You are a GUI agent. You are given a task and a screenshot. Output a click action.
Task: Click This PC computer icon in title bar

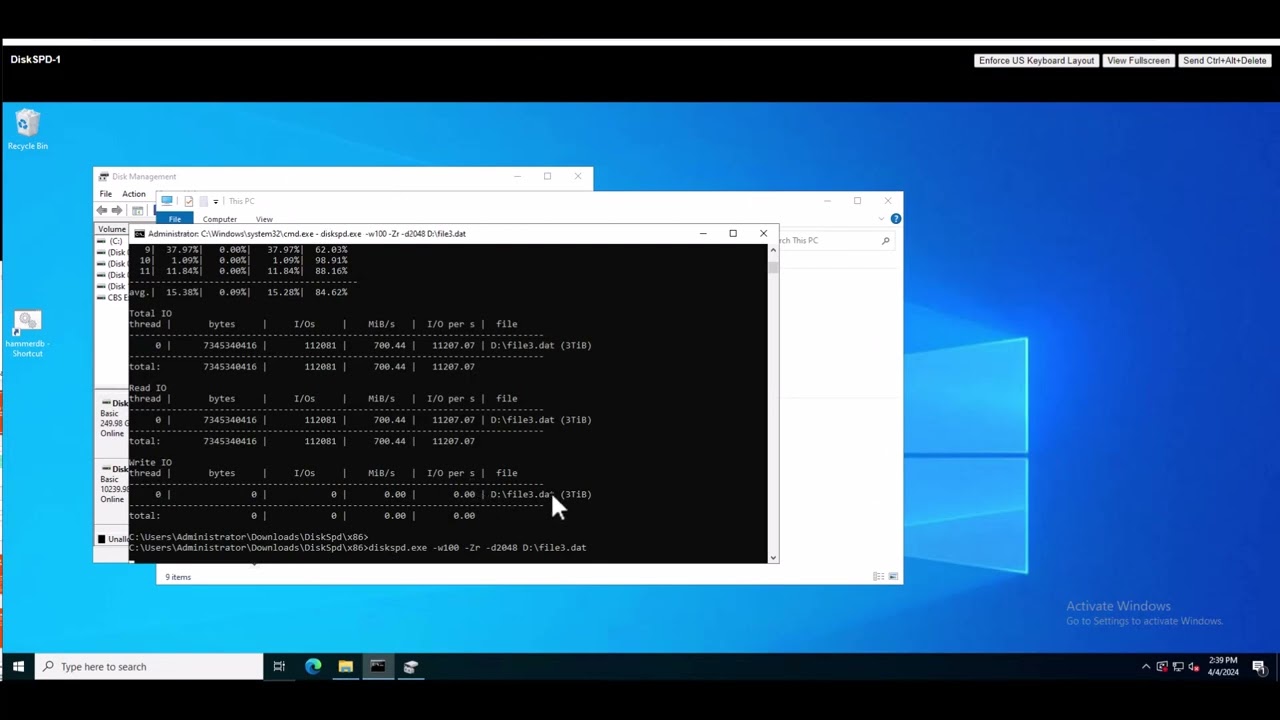(167, 201)
